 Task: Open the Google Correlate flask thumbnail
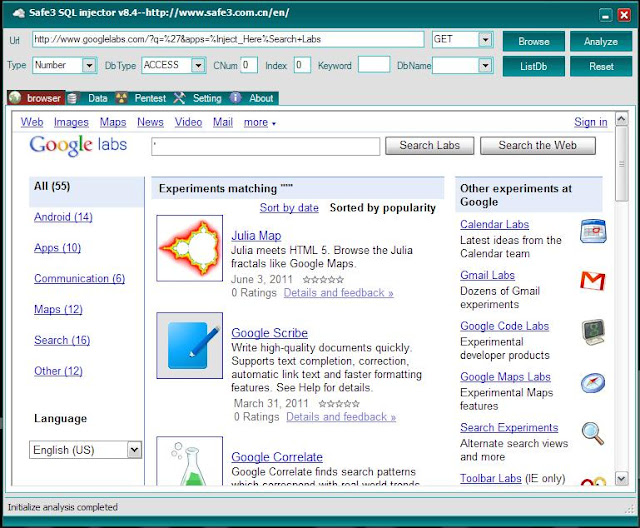click(x=189, y=461)
